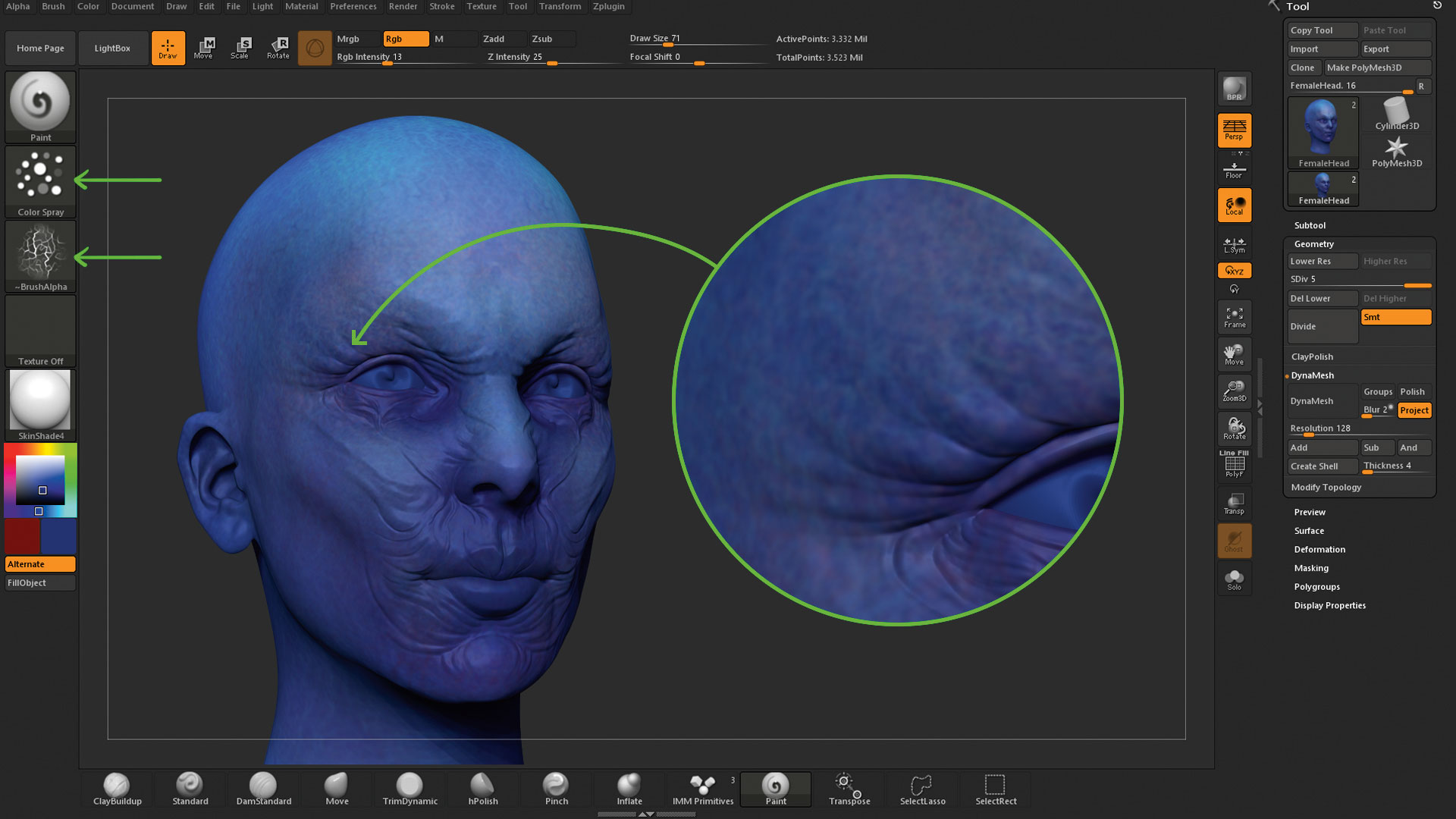Expand the Masking section

[x=1311, y=568]
